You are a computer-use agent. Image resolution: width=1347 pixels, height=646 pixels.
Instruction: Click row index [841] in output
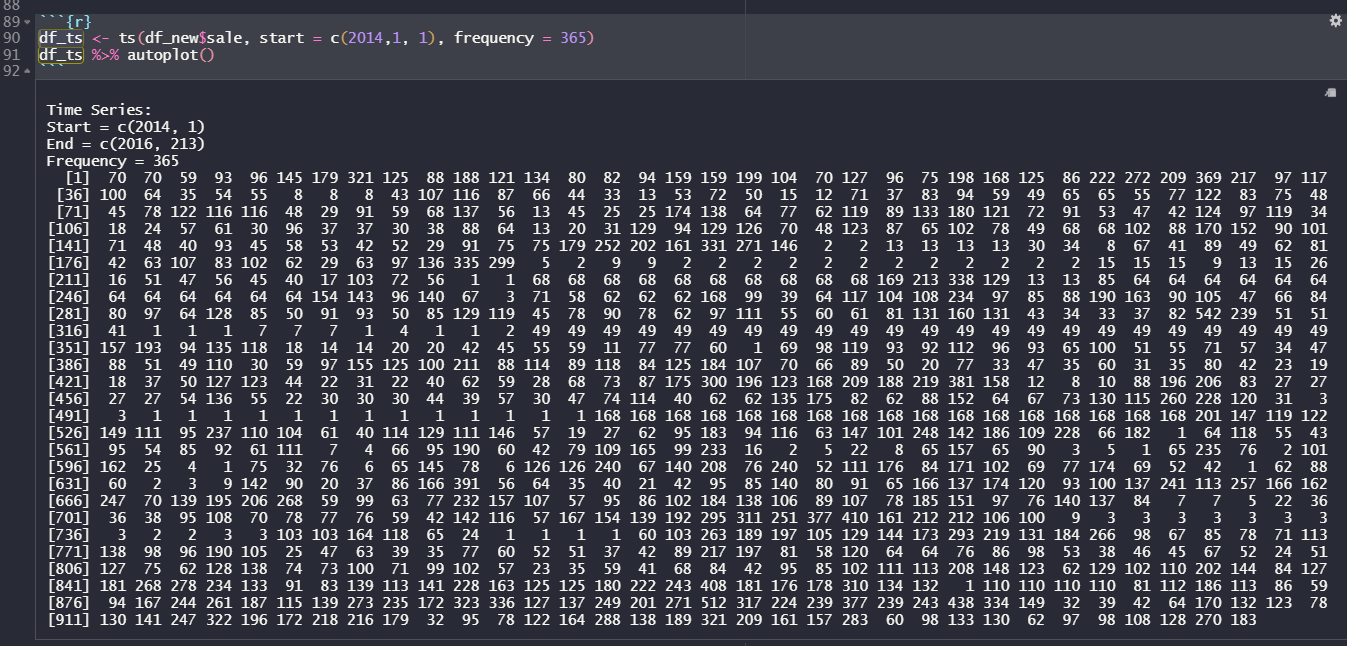68,585
